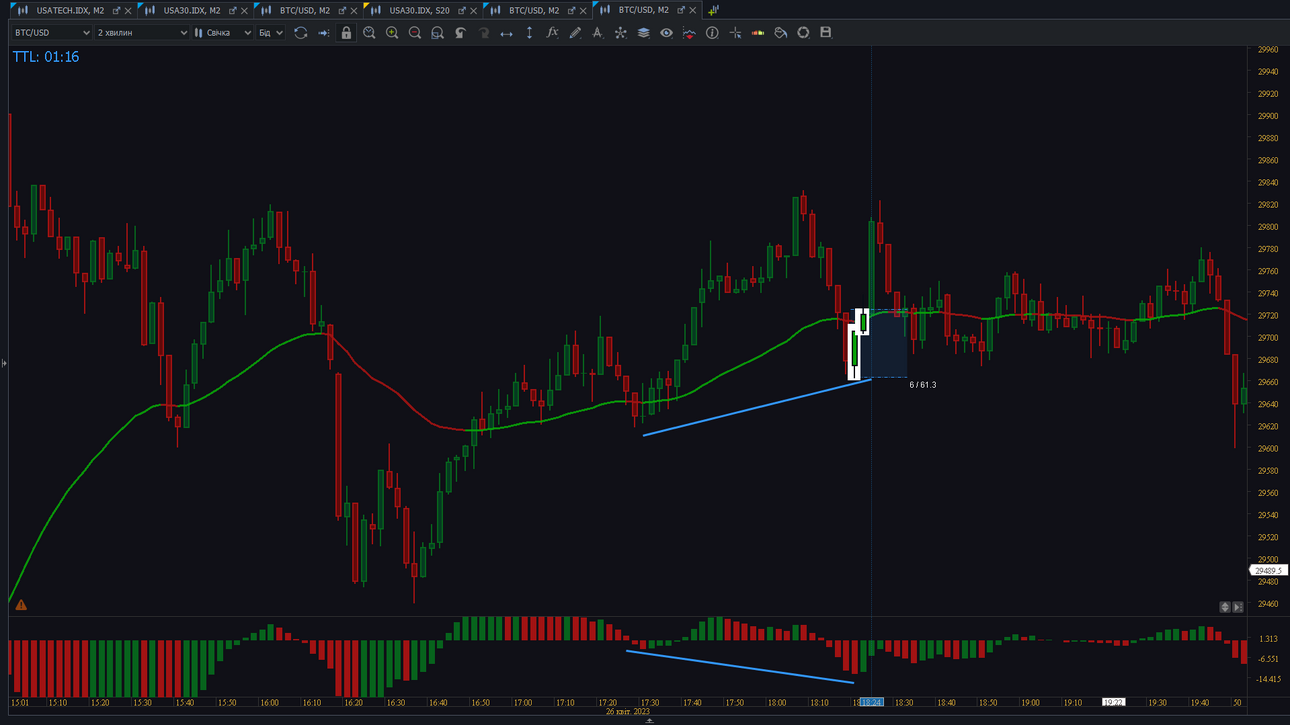Click the 29600 price axis label
This screenshot has height=725, width=1290.
click(1268, 449)
